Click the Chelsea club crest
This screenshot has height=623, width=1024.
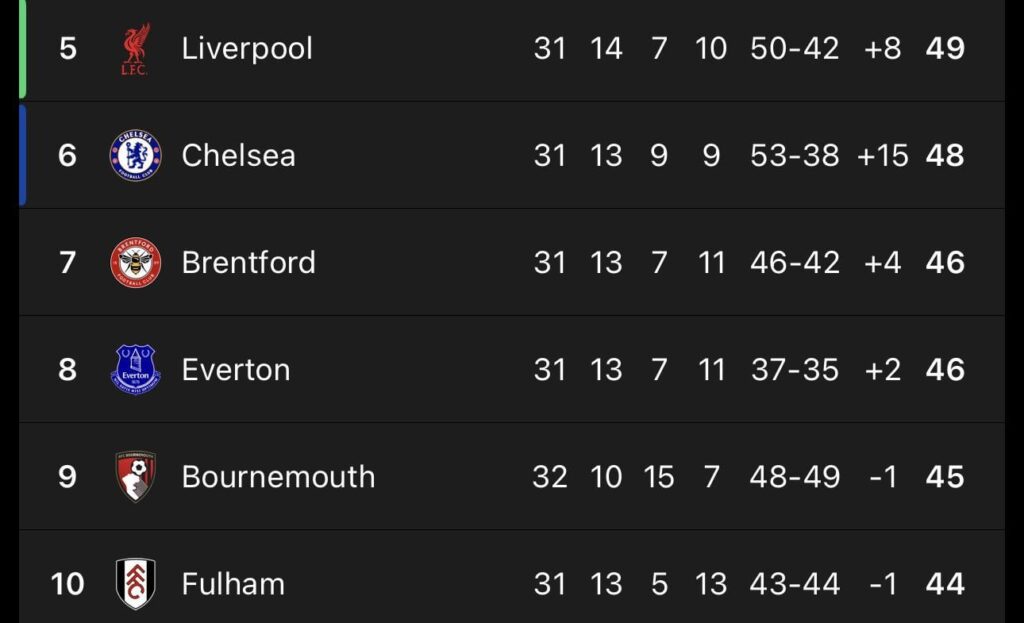tap(135, 156)
